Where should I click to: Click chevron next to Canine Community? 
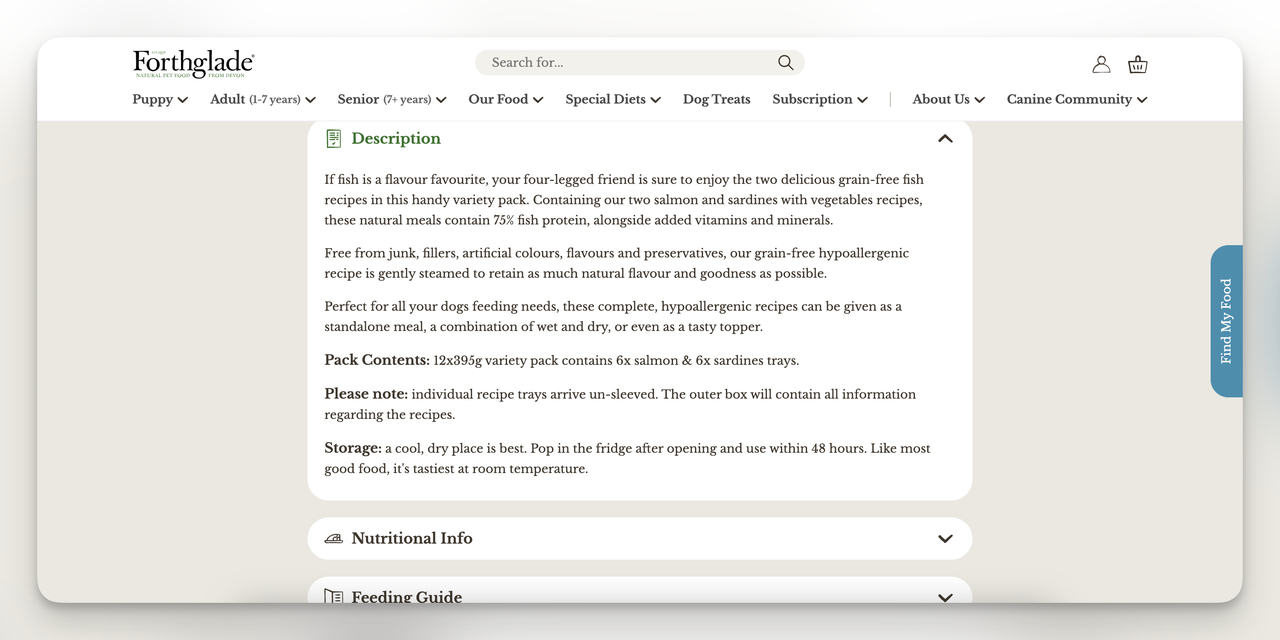click(x=1142, y=100)
